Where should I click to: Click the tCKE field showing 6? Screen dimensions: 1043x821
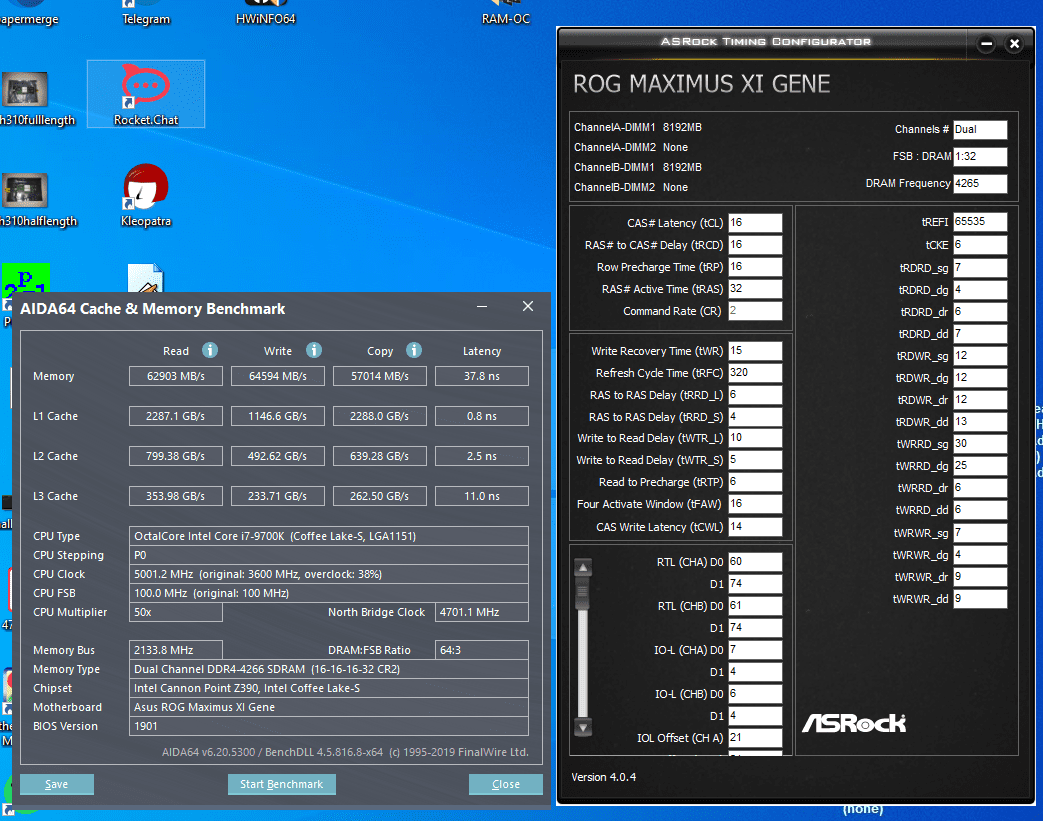point(980,245)
